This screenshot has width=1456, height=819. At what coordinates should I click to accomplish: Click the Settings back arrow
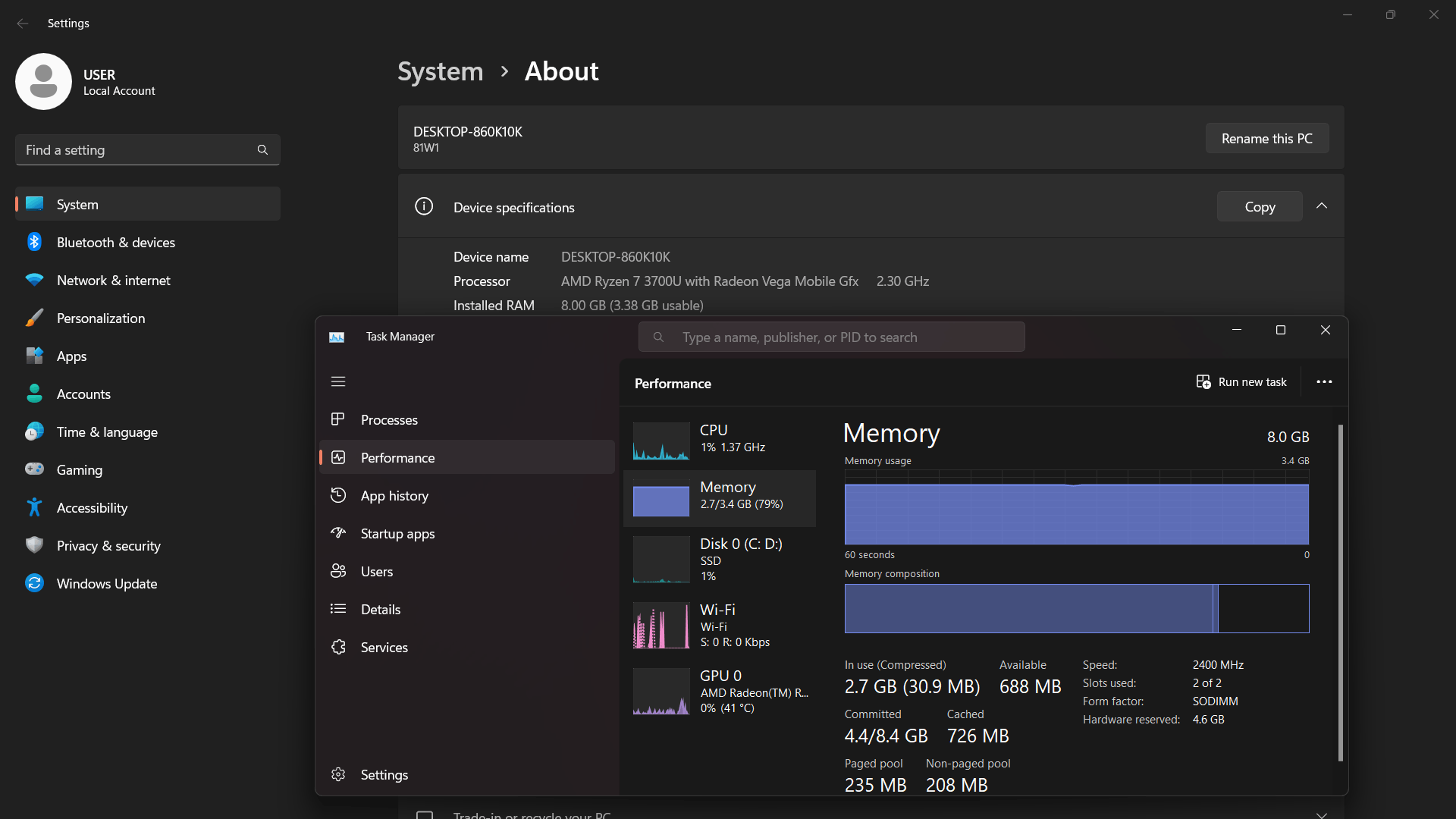(x=23, y=24)
